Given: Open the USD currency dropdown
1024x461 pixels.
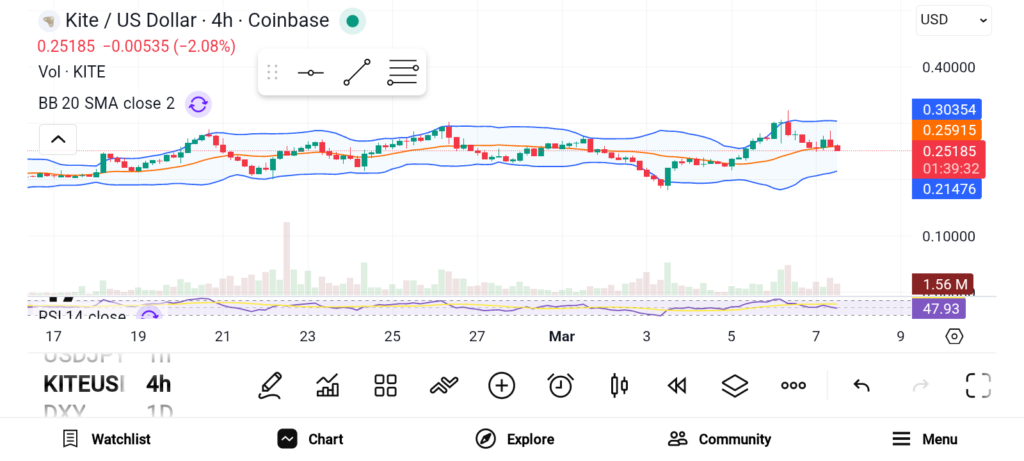Looking at the screenshot, I should [954, 19].
